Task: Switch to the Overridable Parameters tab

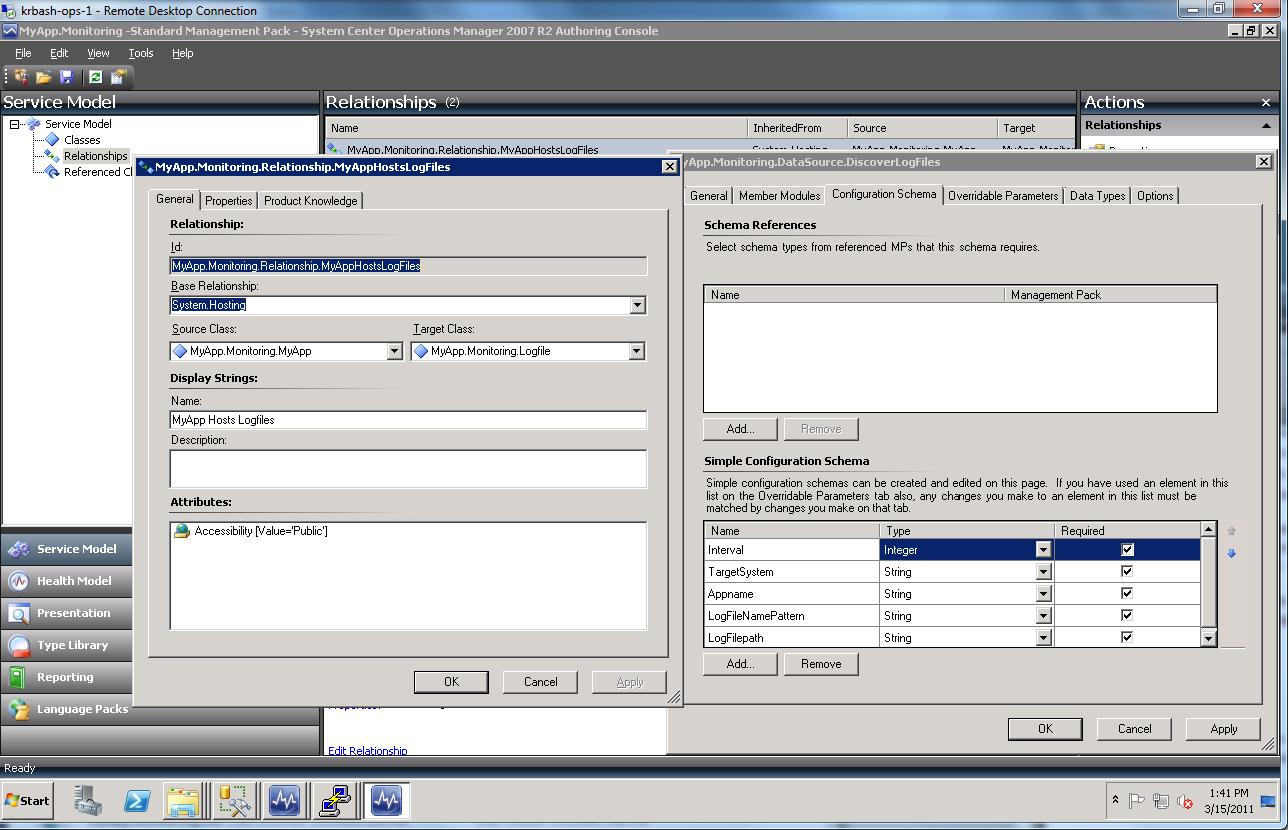Action: click(1002, 196)
